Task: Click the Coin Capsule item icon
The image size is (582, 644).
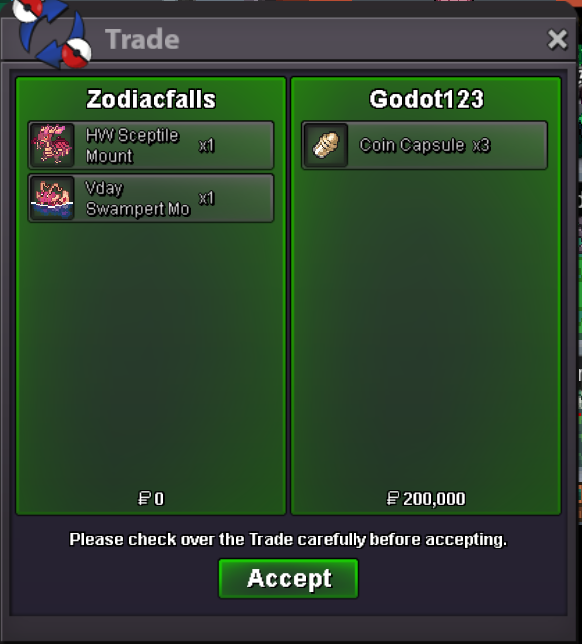Action: pos(326,145)
